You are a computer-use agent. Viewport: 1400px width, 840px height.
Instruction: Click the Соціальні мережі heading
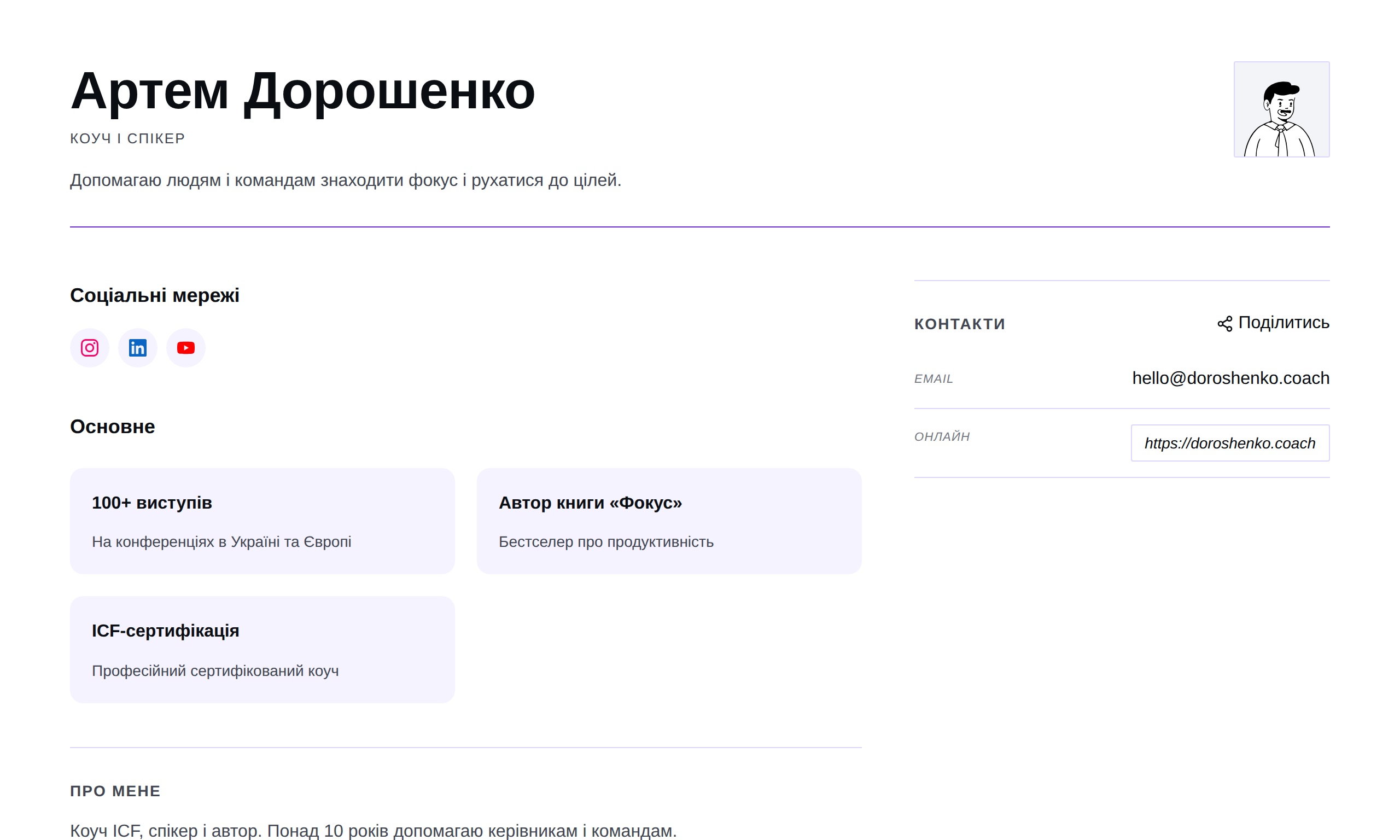pos(154,295)
